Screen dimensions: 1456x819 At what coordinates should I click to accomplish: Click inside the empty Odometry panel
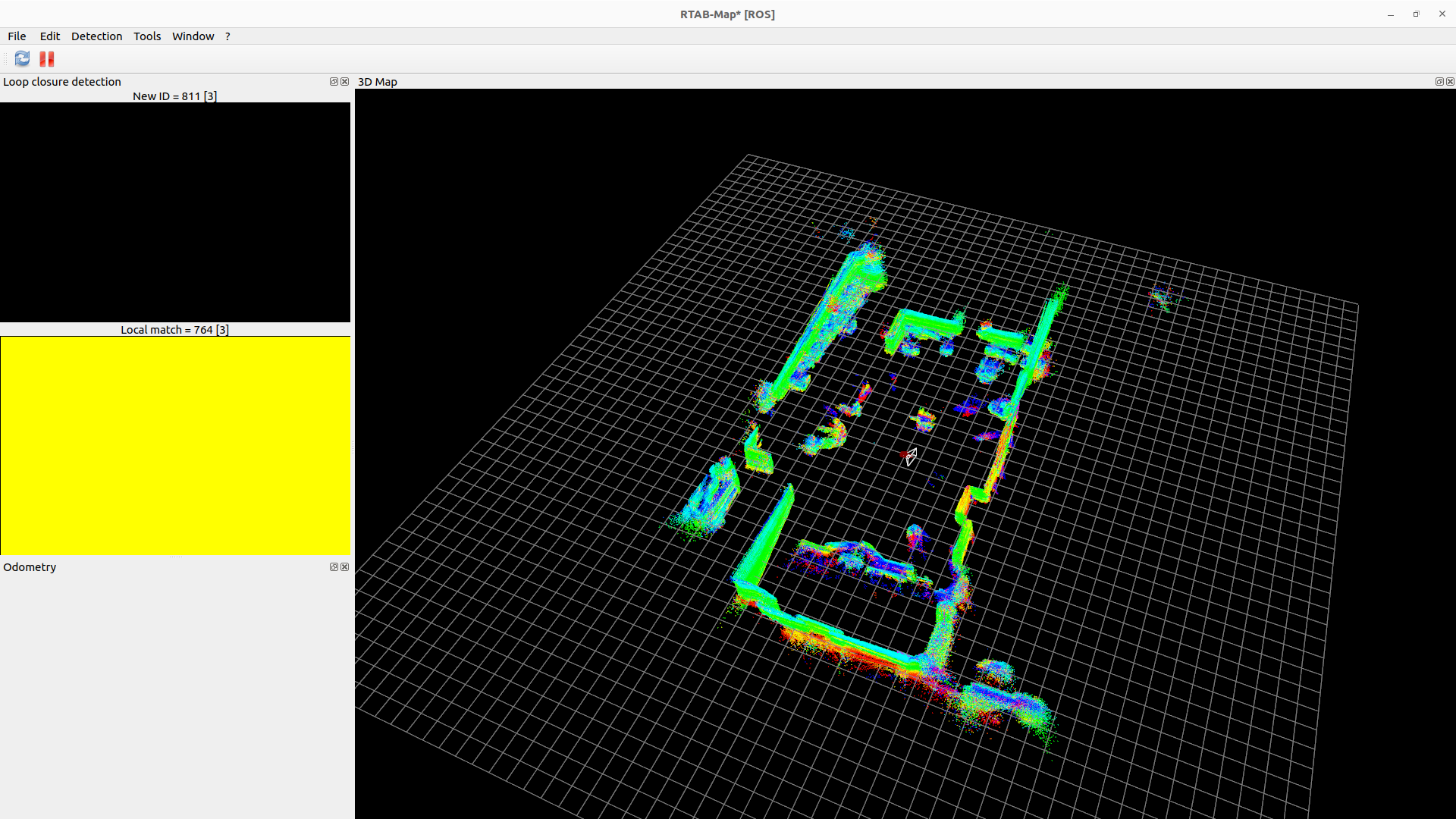coord(175,690)
